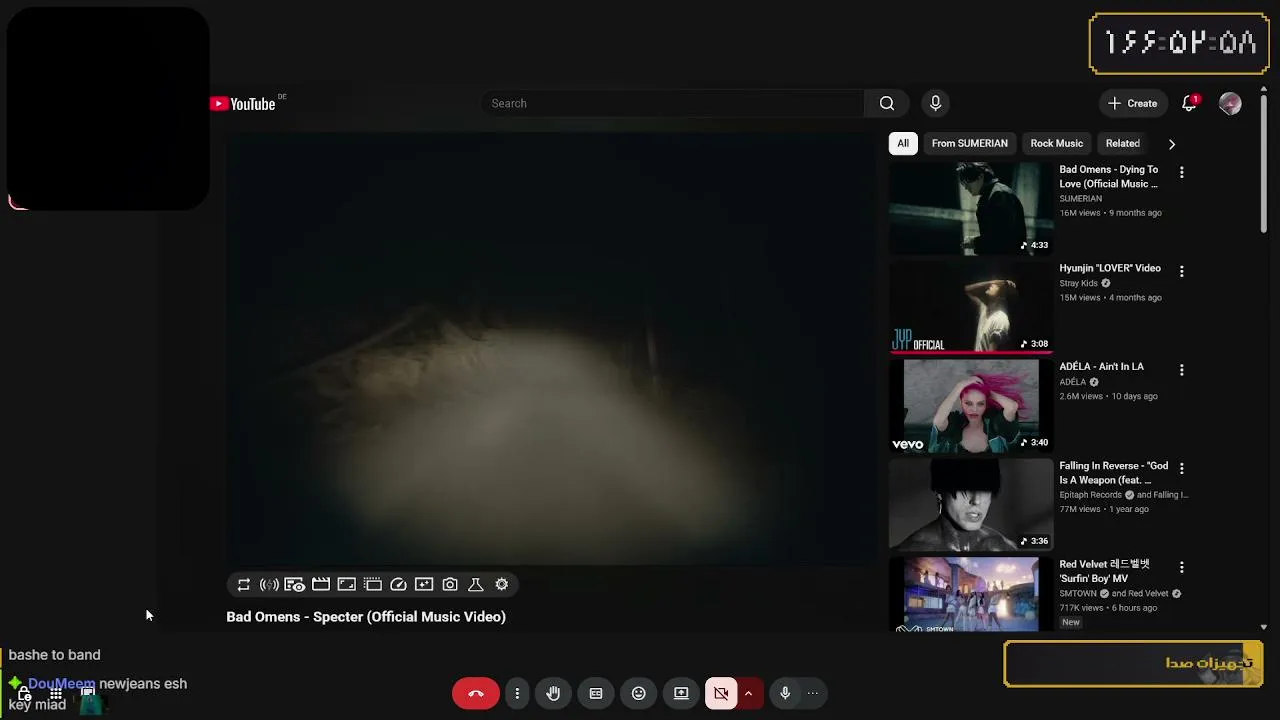Image resolution: width=1280 pixels, height=720 pixels.
Task: Select the From SUMERIAN filter chip
Action: (x=970, y=143)
